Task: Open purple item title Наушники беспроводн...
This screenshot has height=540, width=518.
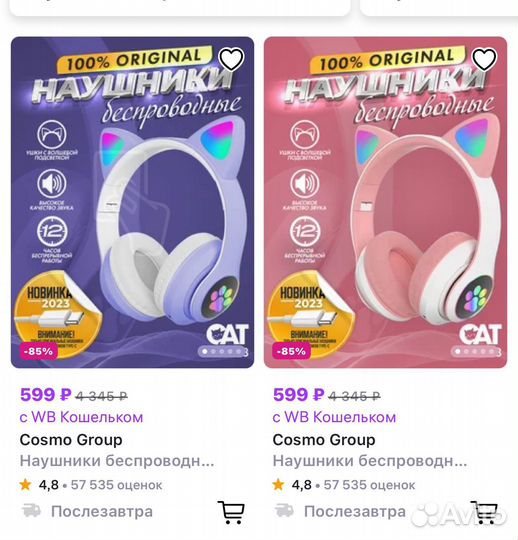Action: click(117, 461)
